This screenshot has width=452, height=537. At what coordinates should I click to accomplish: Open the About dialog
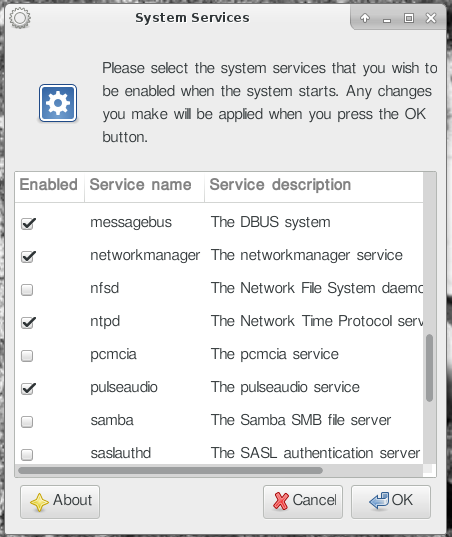(60, 501)
